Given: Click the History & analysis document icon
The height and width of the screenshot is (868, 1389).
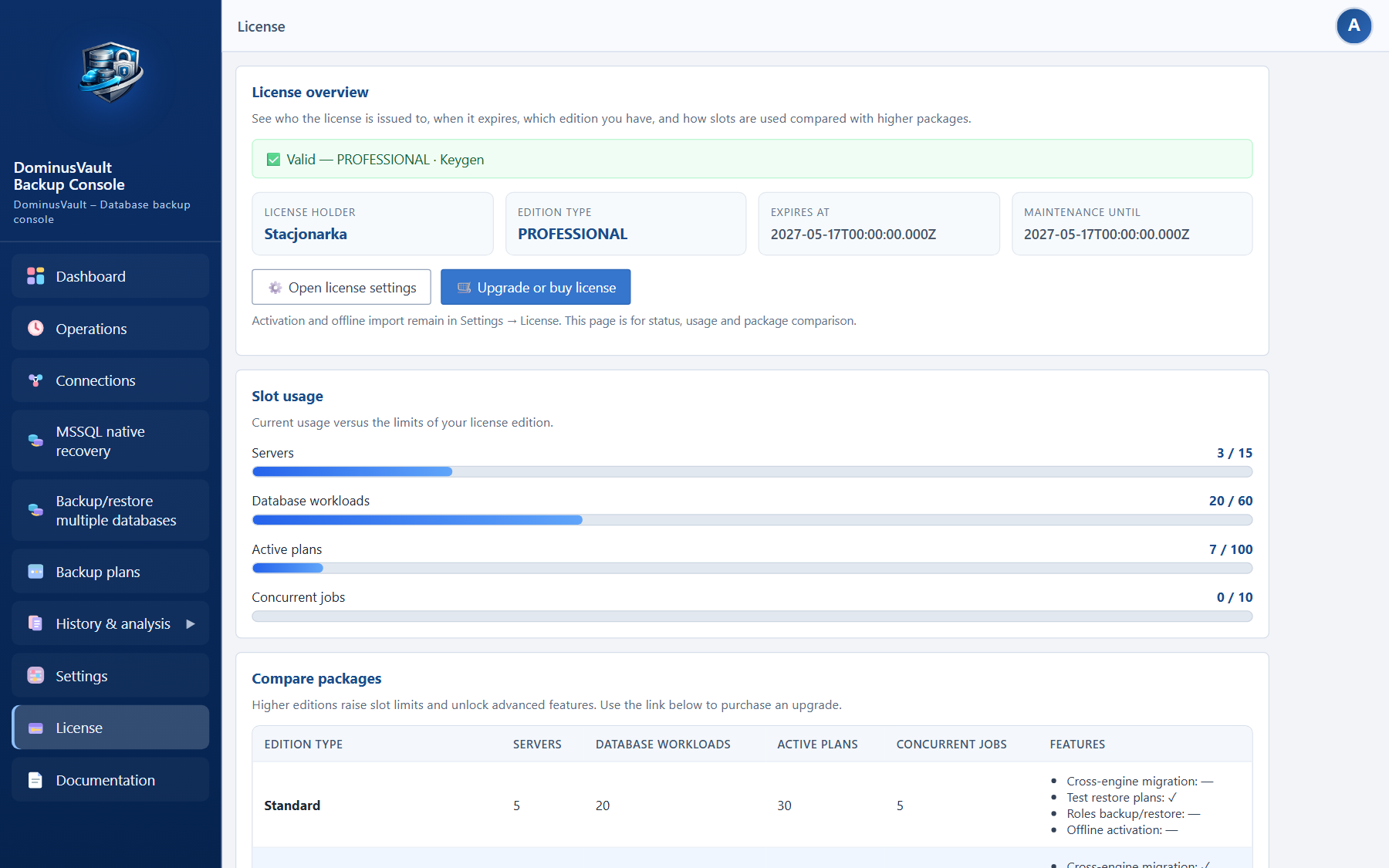Looking at the screenshot, I should tap(35, 623).
